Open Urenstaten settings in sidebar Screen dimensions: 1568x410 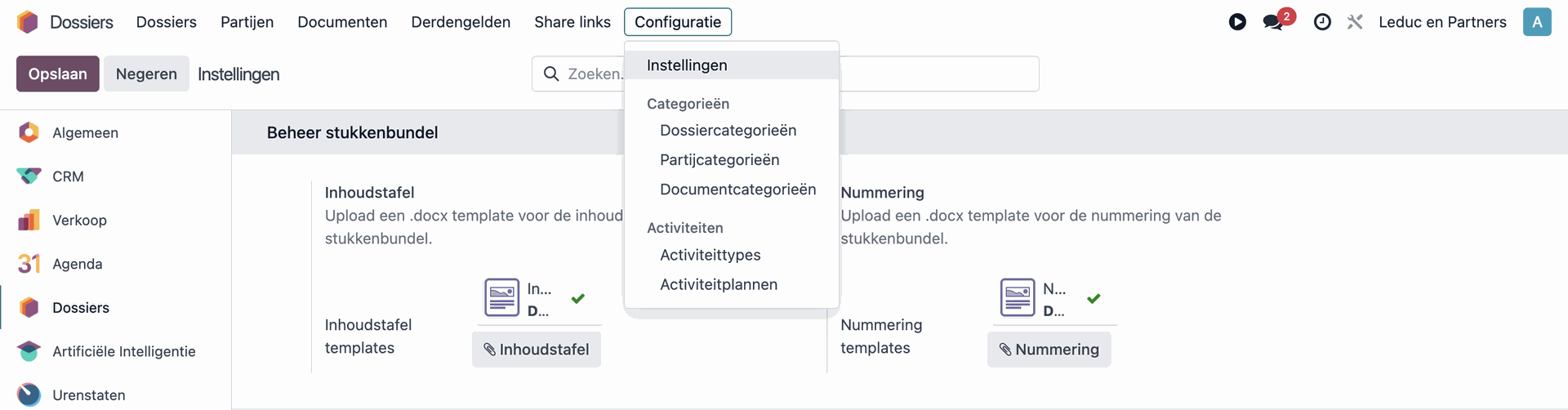(88, 394)
